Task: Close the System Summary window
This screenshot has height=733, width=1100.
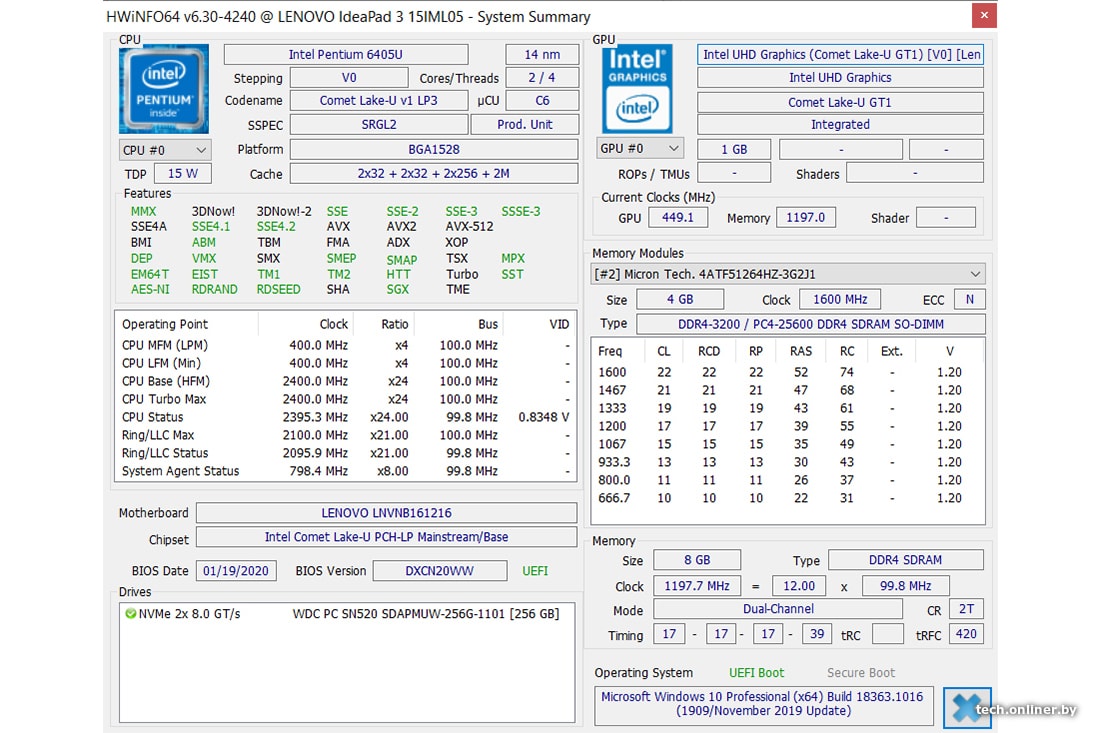Action: pyautogui.click(x=985, y=16)
